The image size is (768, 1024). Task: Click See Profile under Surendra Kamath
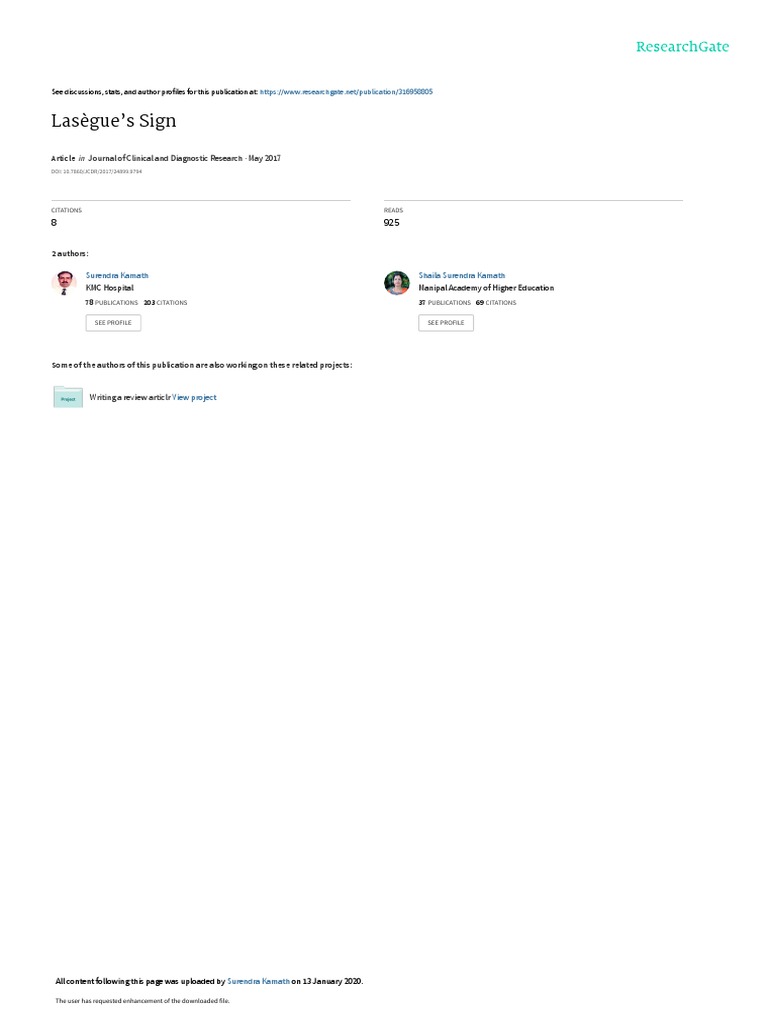pos(113,323)
